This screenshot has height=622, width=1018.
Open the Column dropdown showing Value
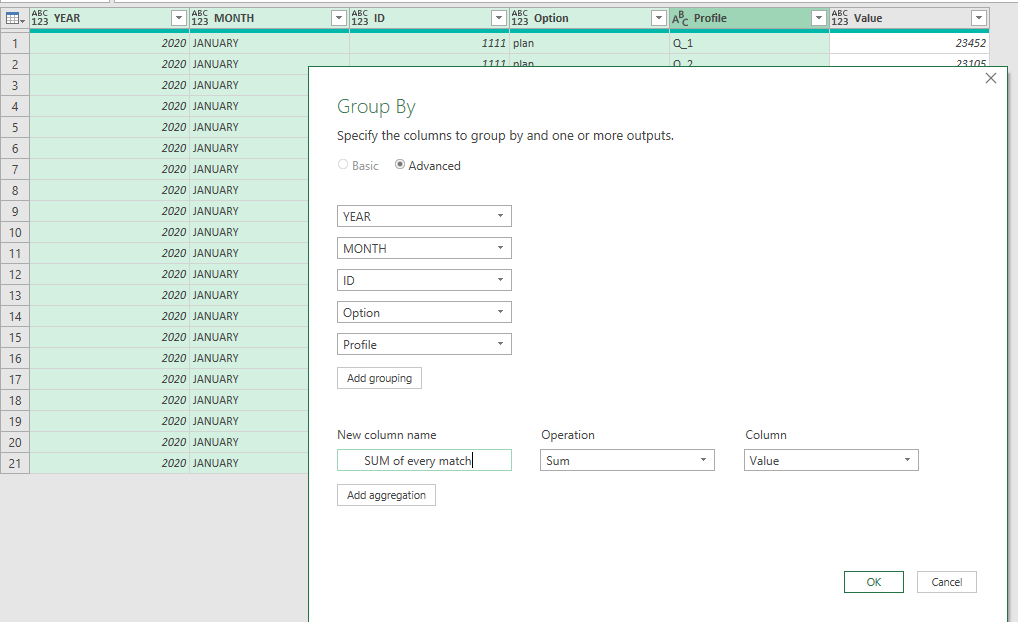[x=831, y=460]
